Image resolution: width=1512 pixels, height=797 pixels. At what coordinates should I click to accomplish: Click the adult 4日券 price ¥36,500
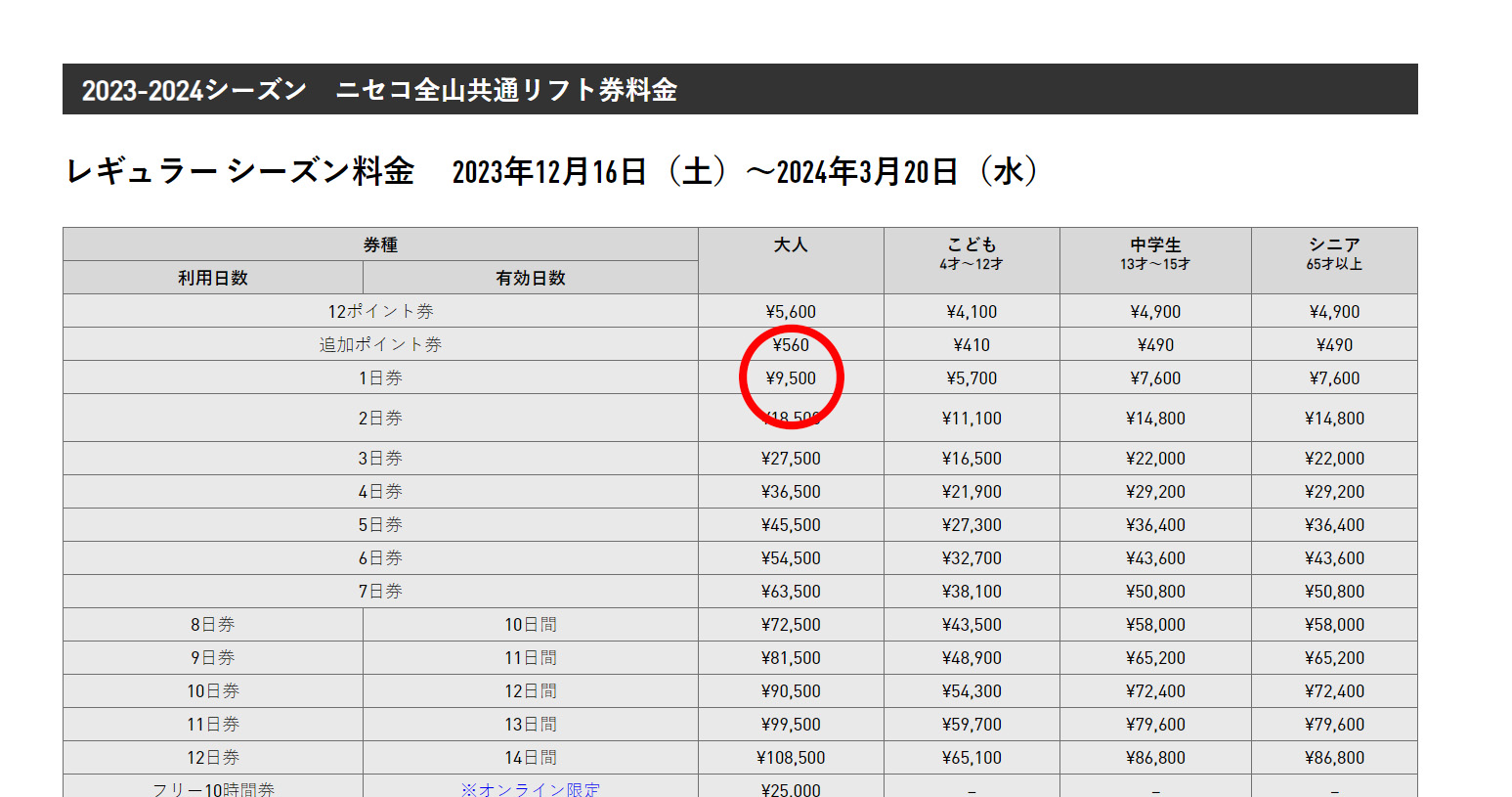(x=791, y=492)
